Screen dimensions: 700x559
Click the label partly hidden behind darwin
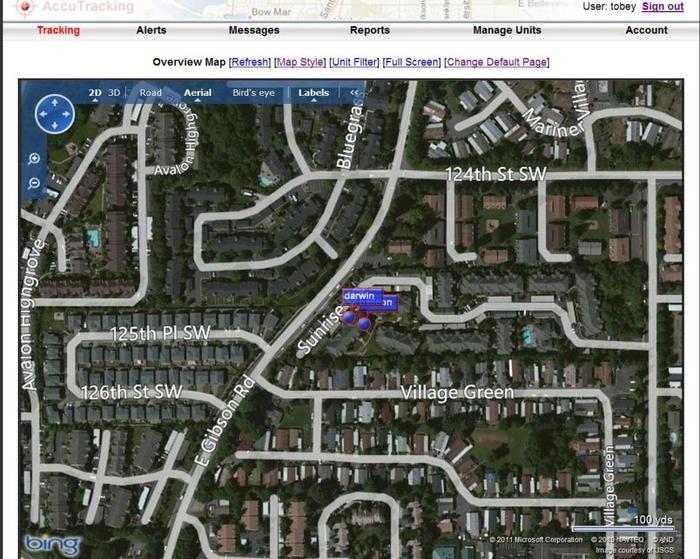(389, 303)
